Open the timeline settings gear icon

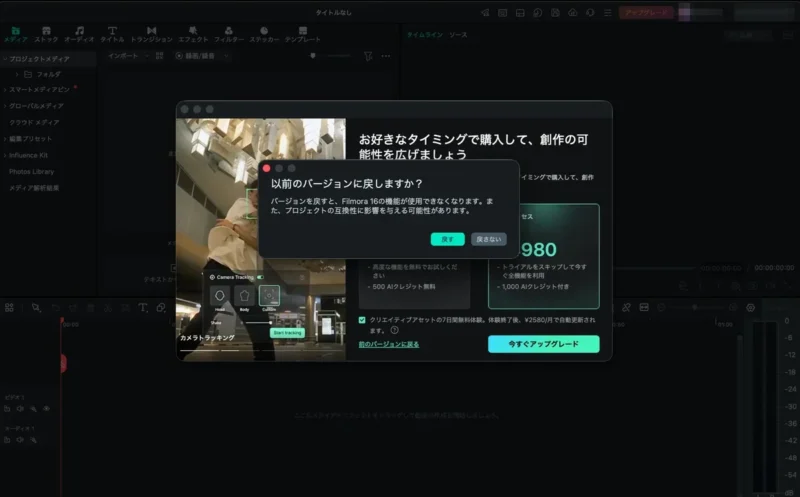coord(751,307)
